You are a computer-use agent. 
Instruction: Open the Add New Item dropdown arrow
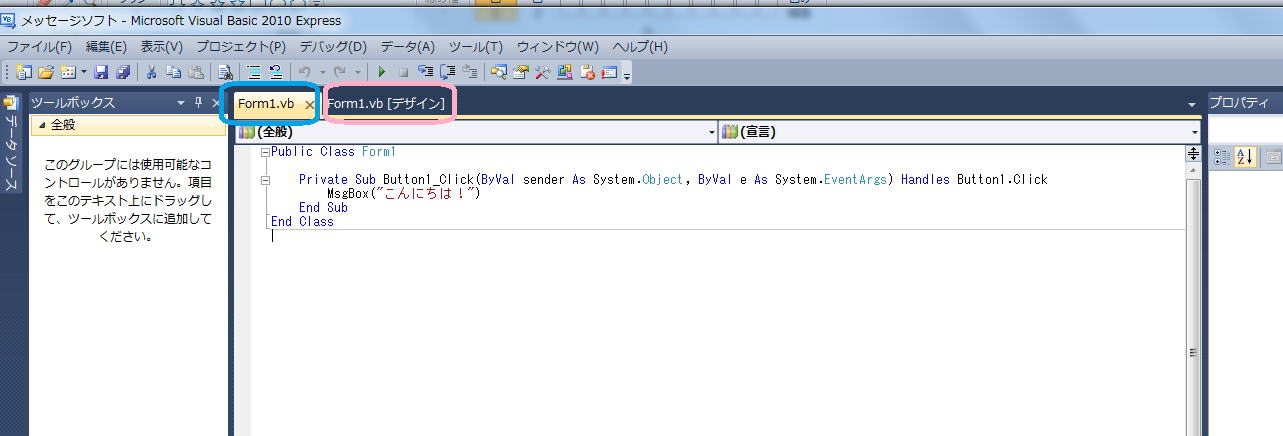(x=84, y=72)
